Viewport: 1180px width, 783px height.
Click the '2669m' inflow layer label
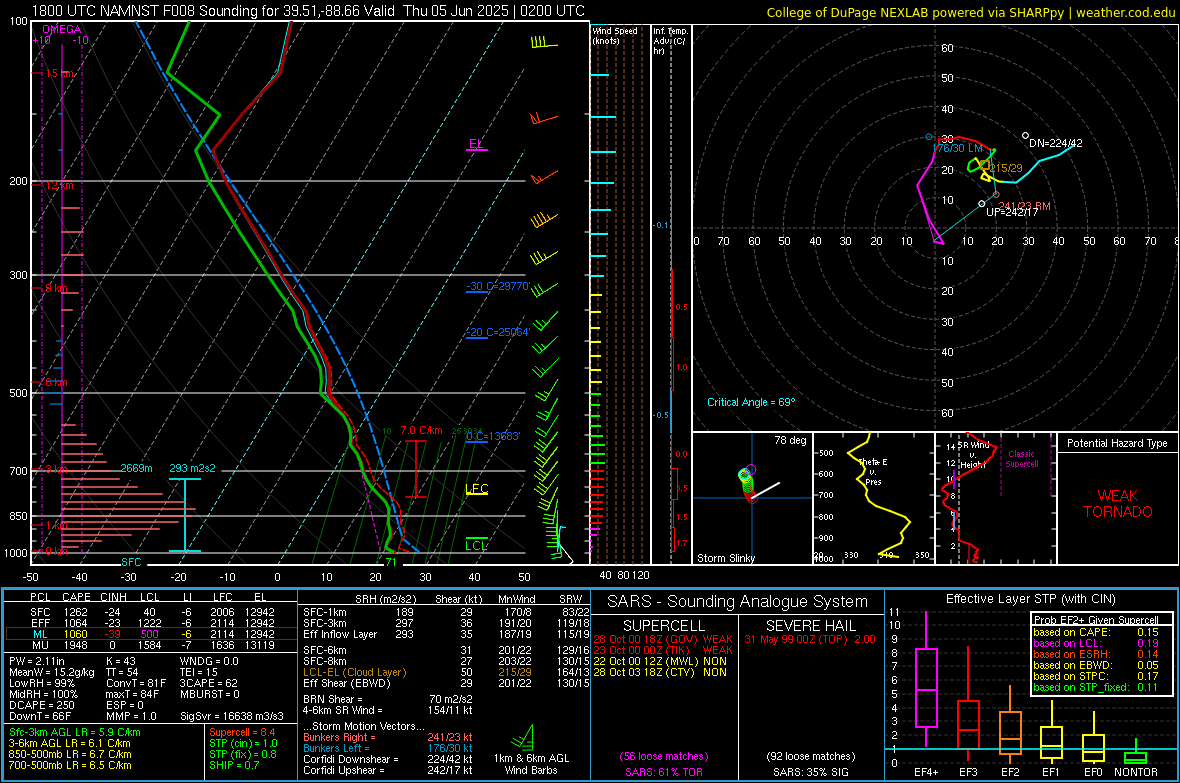point(136,468)
